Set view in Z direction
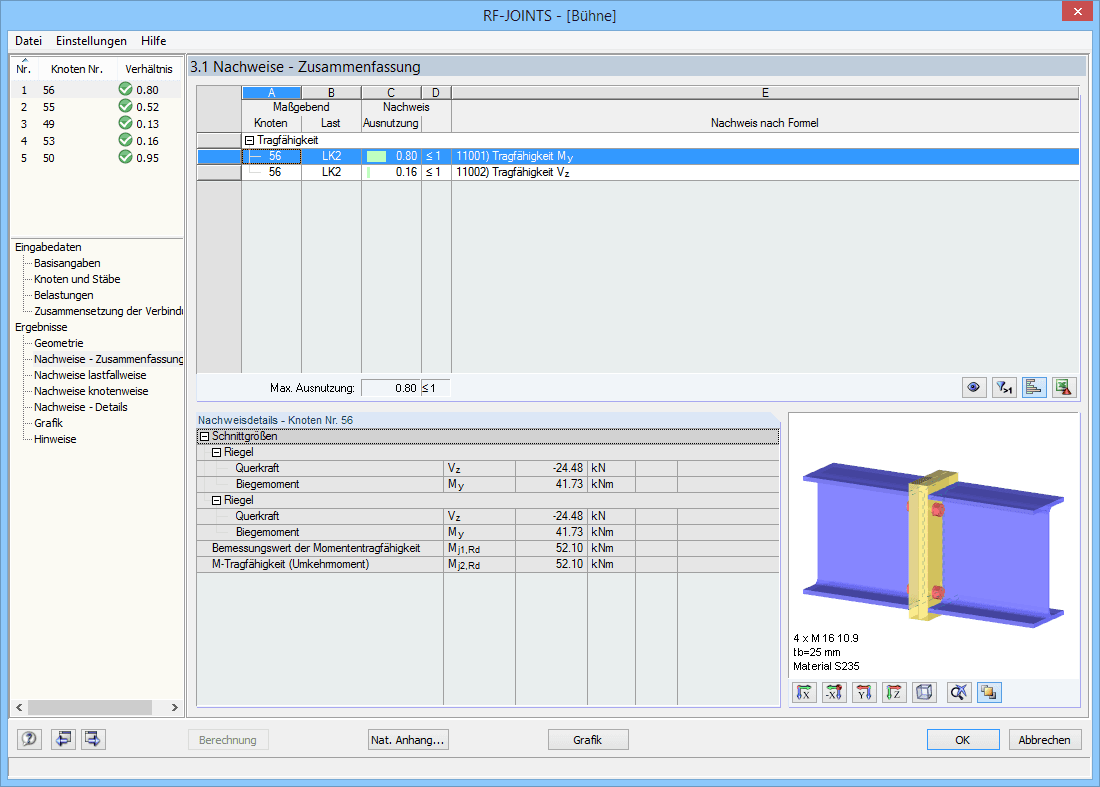This screenshot has height=787, width=1100. (894, 692)
